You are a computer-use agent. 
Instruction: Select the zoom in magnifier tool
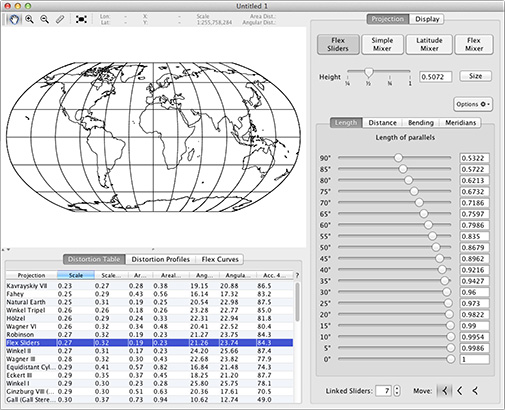point(29,19)
